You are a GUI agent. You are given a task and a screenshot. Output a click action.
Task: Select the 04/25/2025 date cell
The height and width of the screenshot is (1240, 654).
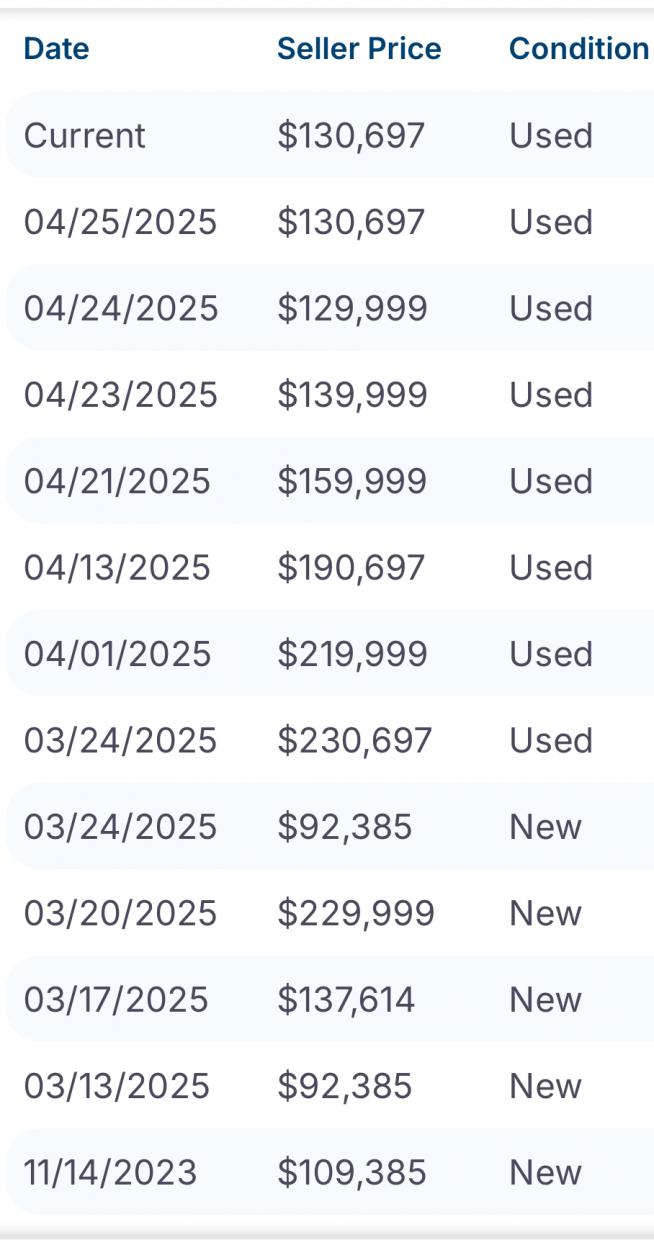tap(120, 222)
